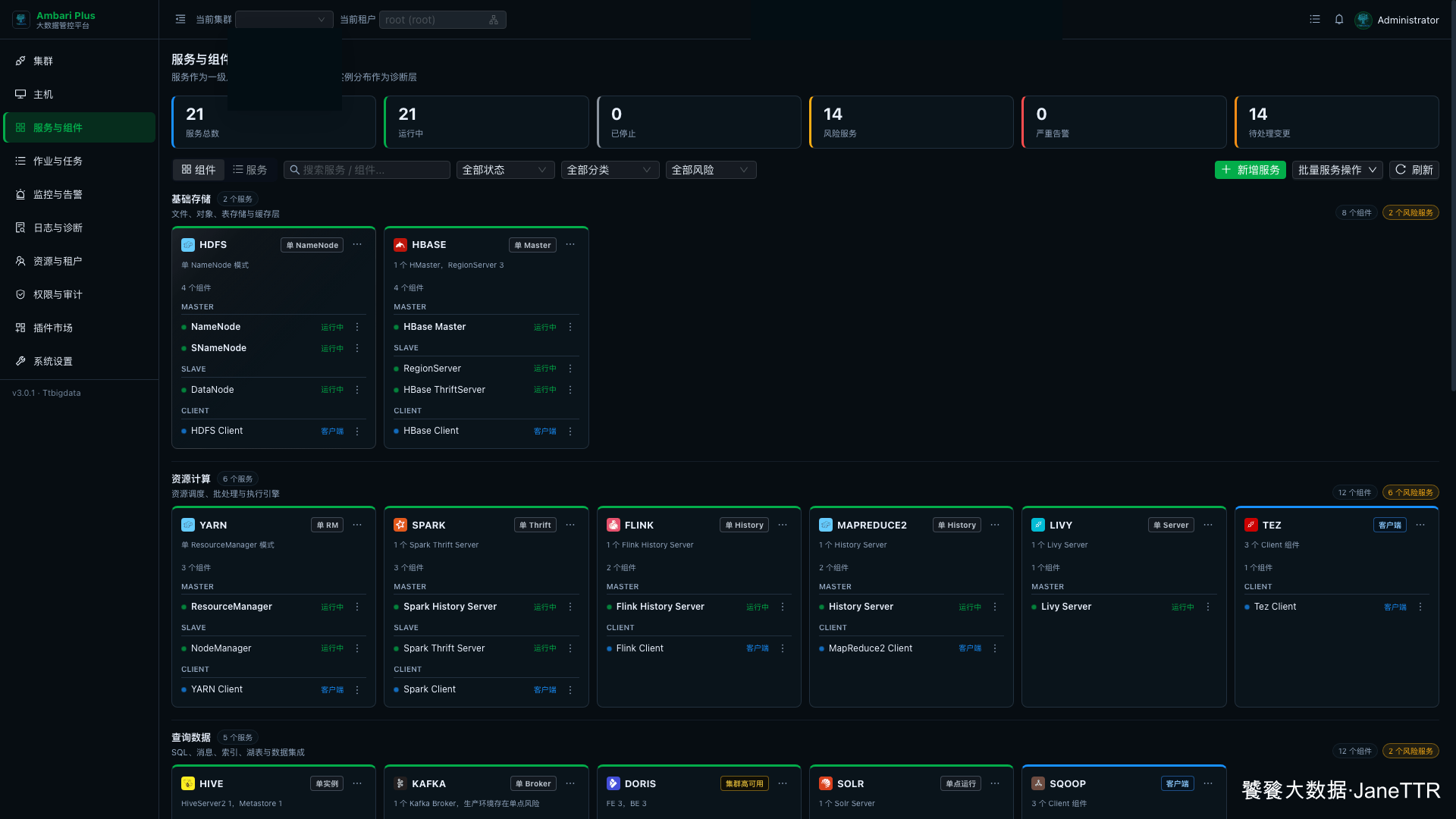The width and height of the screenshot is (1456, 819).
Task: Open the SPARK card more-options menu
Action: click(x=570, y=525)
